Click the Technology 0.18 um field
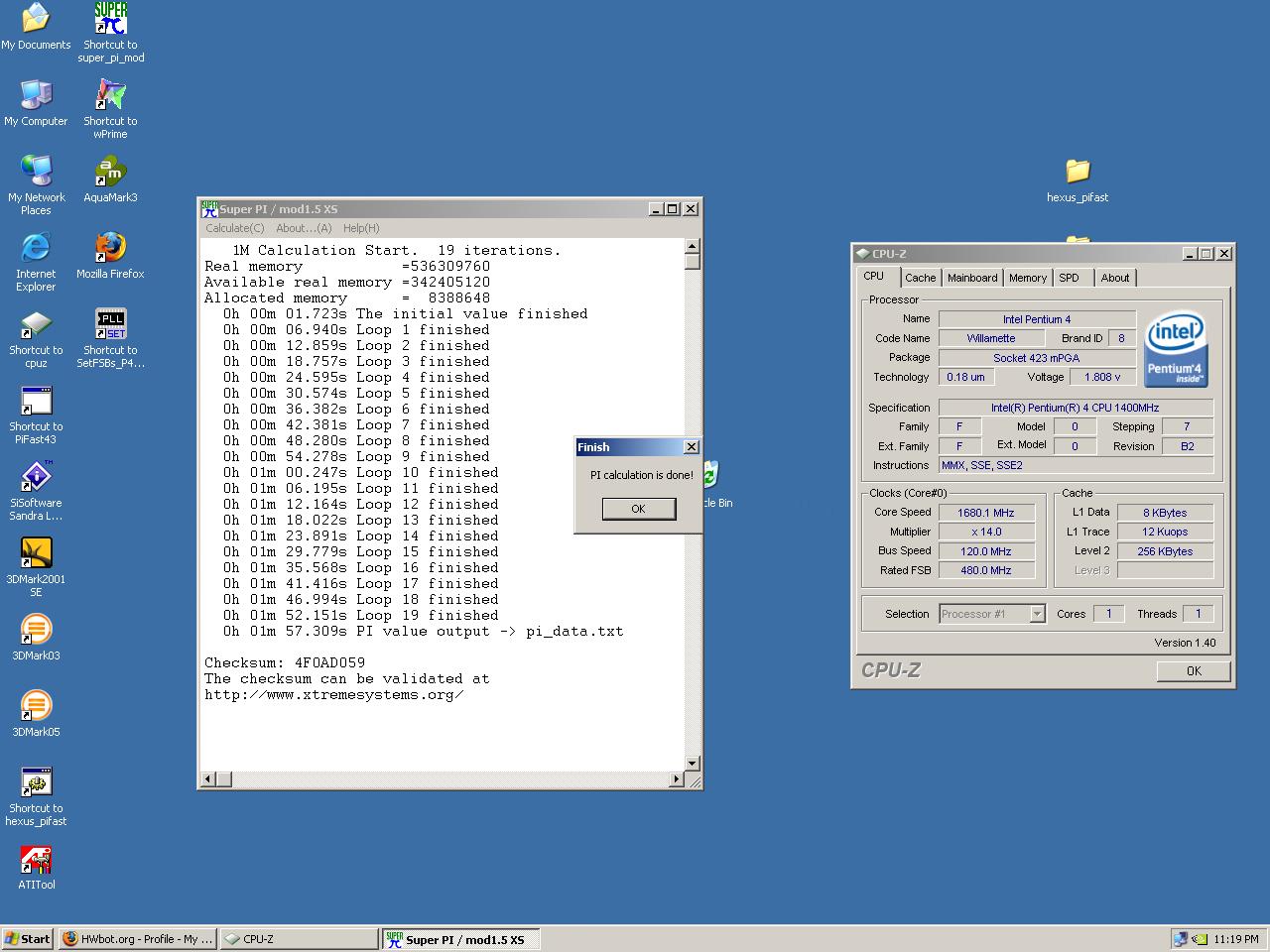This screenshot has width=1270, height=952. pyautogui.click(x=965, y=377)
